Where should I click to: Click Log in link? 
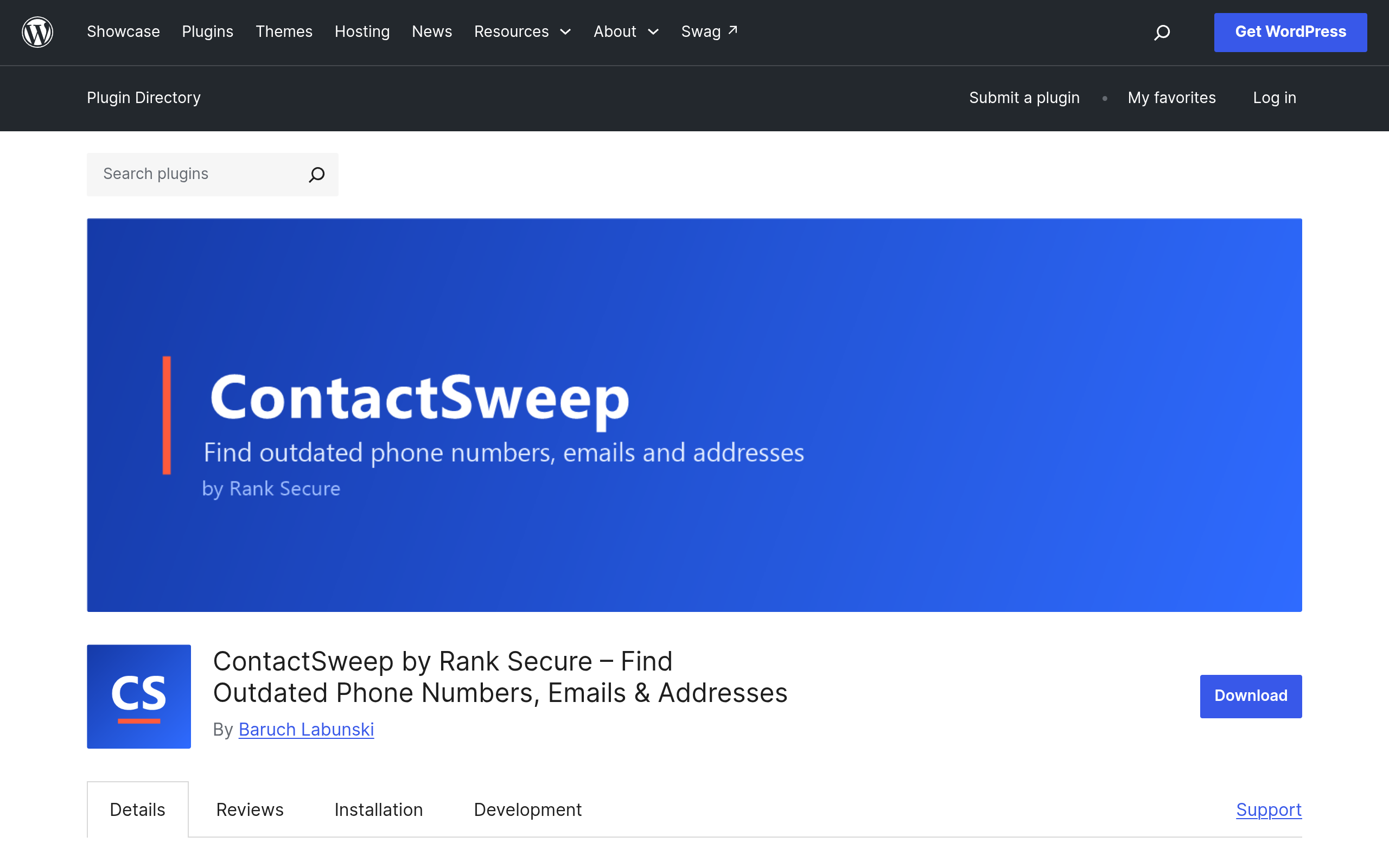[x=1274, y=98]
